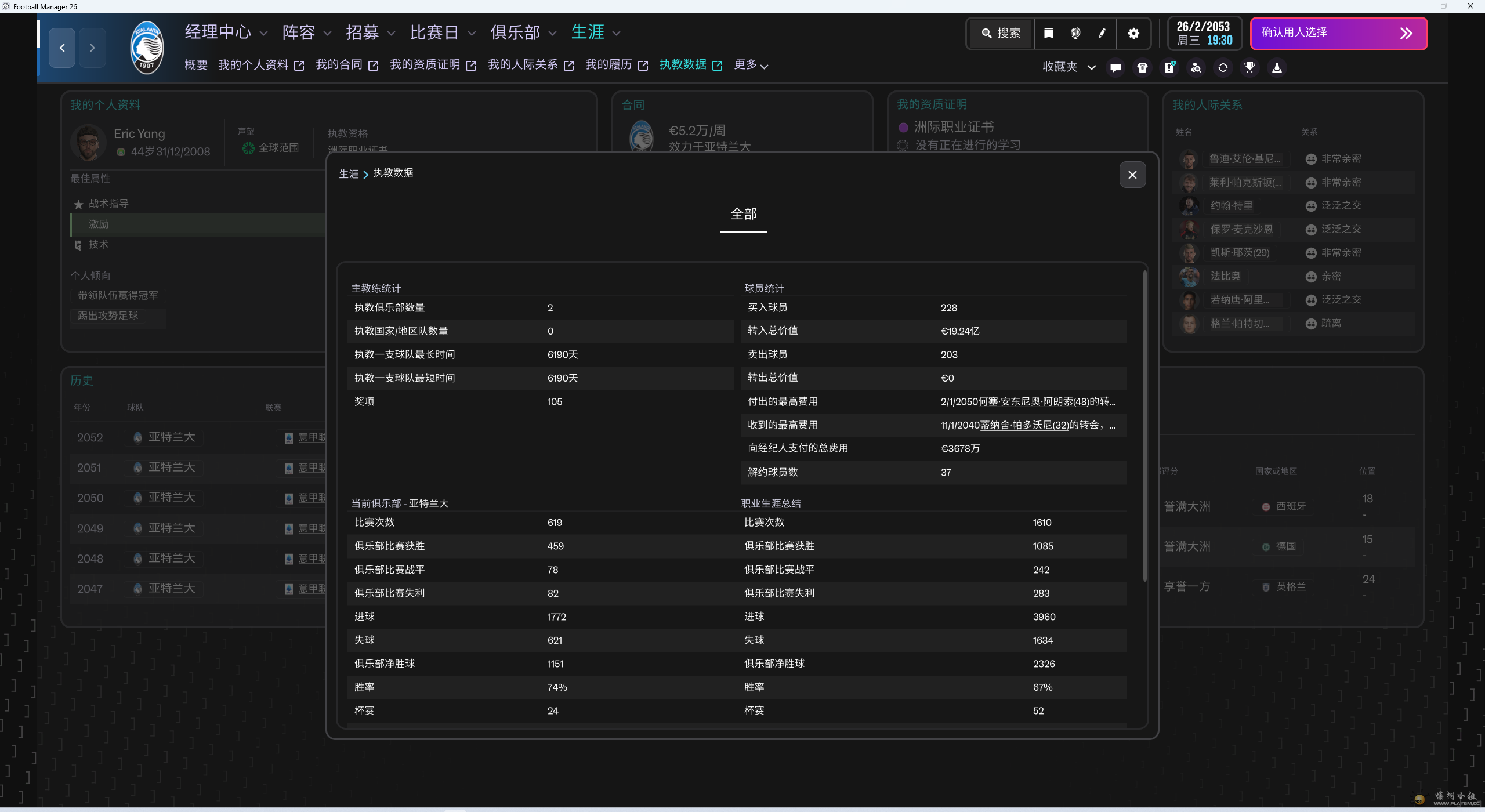This screenshot has height=812, width=1485.
Task: Switch to the 全部 tab in dialog
Action: click(743, 215)
